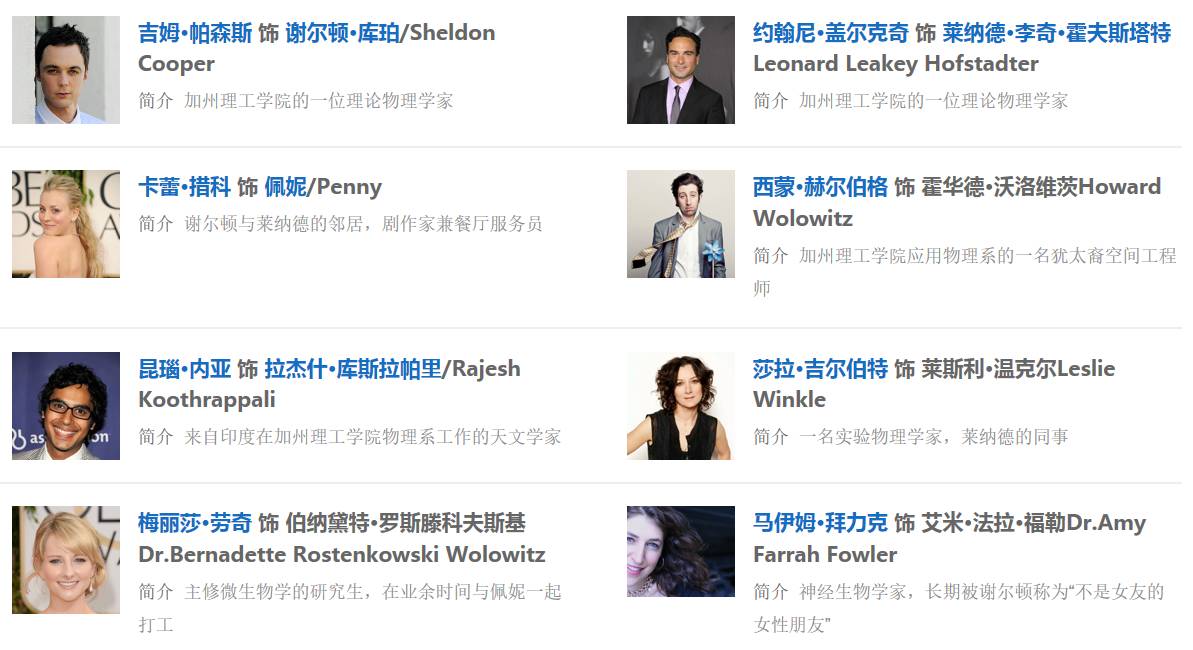
Task: Open the photo beside 谢尔顿·库珀 Sheldon Cooper
Action: pos(66,70)
